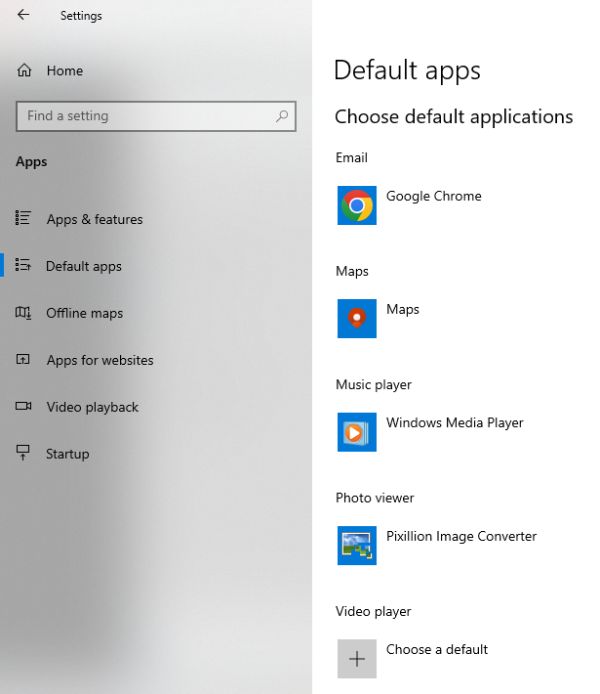Click the magnifier icon in search box
The width and height of the screenshot is (600, 694).
pos(282,116)
